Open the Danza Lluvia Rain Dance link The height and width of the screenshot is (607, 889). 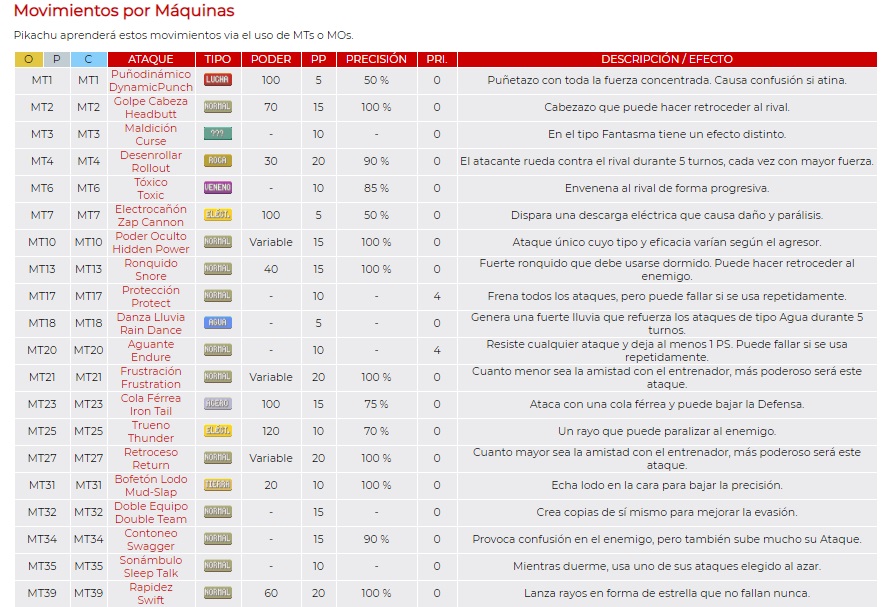click(x=151, y=323)
